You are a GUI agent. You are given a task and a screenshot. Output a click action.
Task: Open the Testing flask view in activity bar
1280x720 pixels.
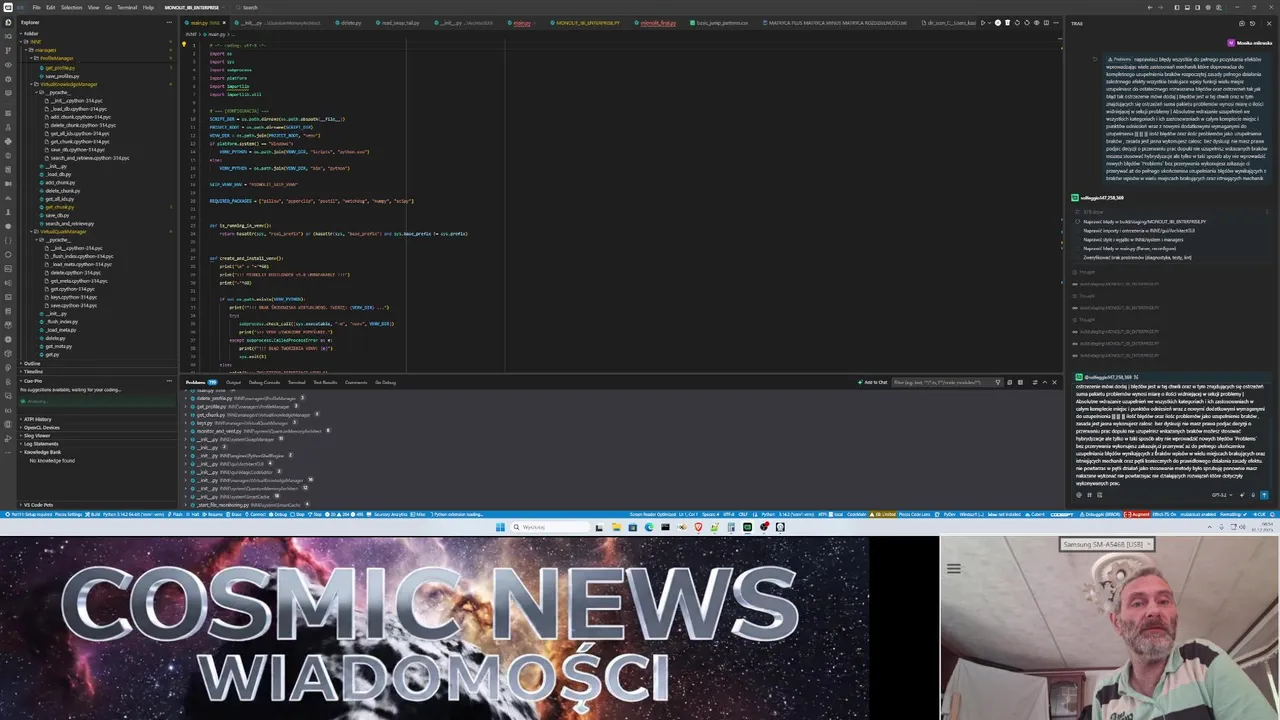[x=8, y=128]
